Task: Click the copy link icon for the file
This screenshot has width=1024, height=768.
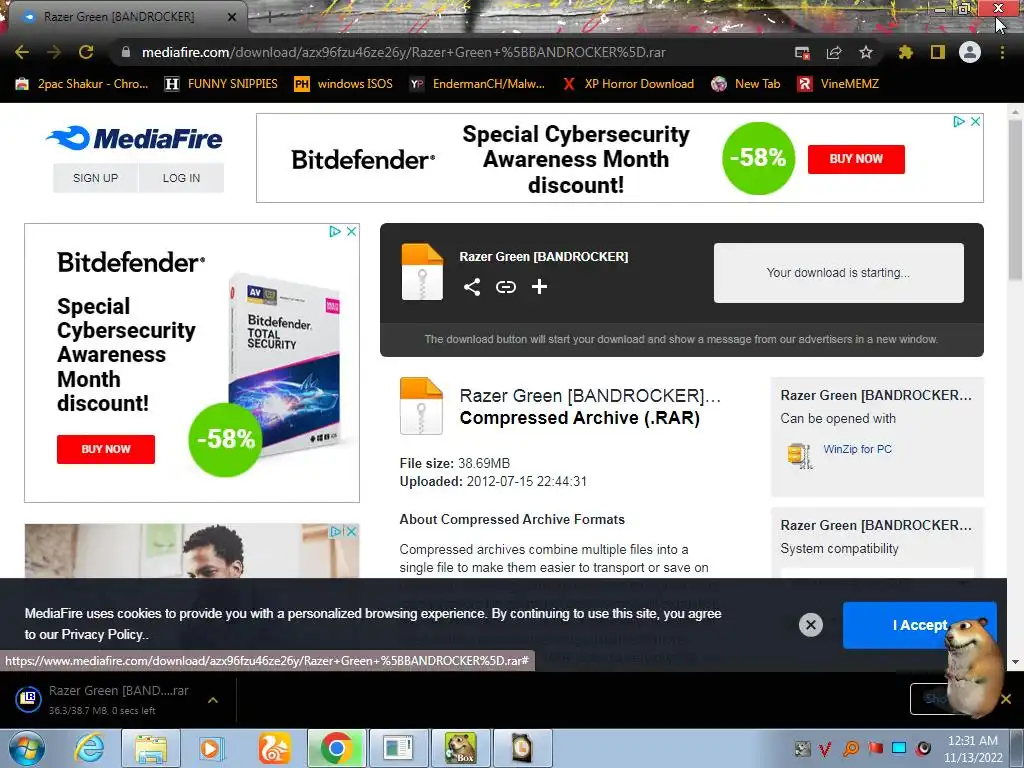Action: point(505,287)
